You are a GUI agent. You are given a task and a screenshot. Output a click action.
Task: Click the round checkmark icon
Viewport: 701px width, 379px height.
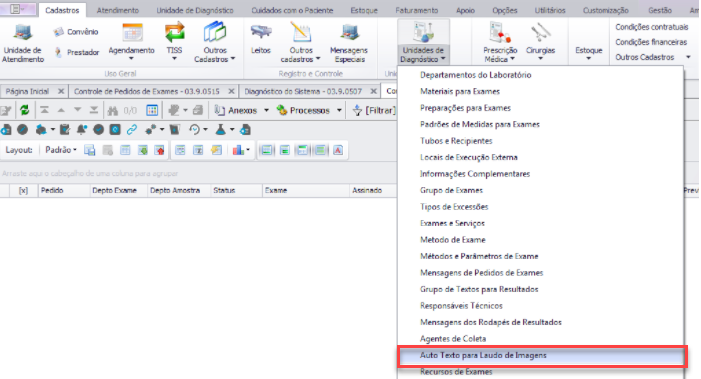tap(98, 130)
